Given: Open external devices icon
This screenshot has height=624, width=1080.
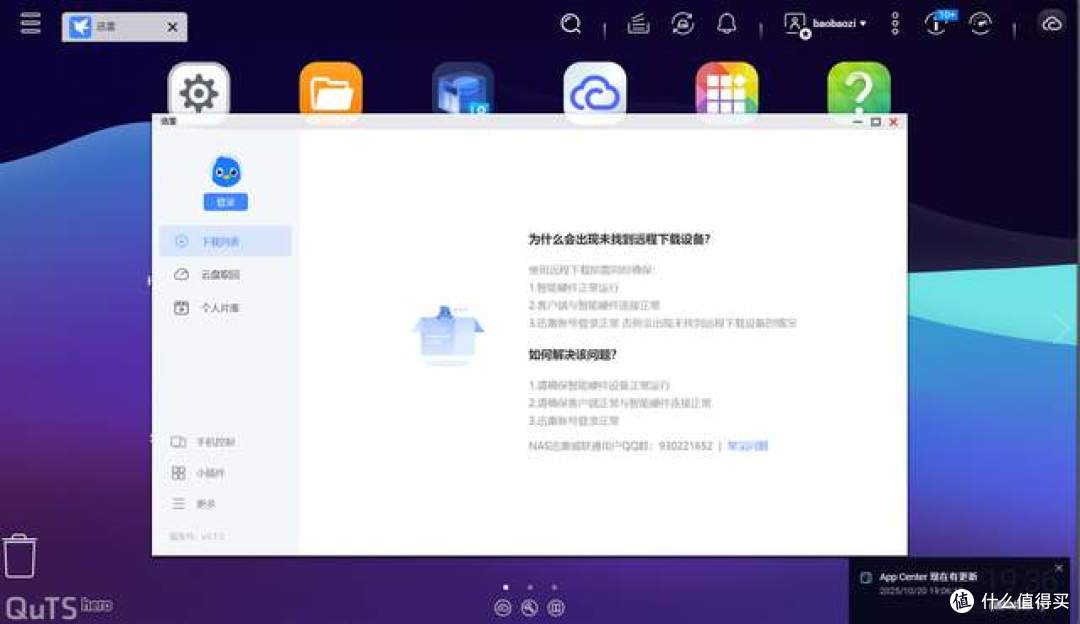Looking at the screenshot, I should coord(683,24).
